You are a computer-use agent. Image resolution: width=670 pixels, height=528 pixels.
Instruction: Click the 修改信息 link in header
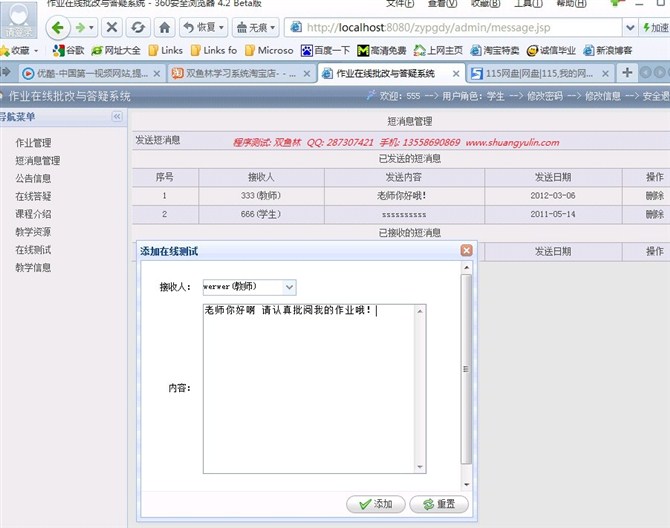pos(602,96)
